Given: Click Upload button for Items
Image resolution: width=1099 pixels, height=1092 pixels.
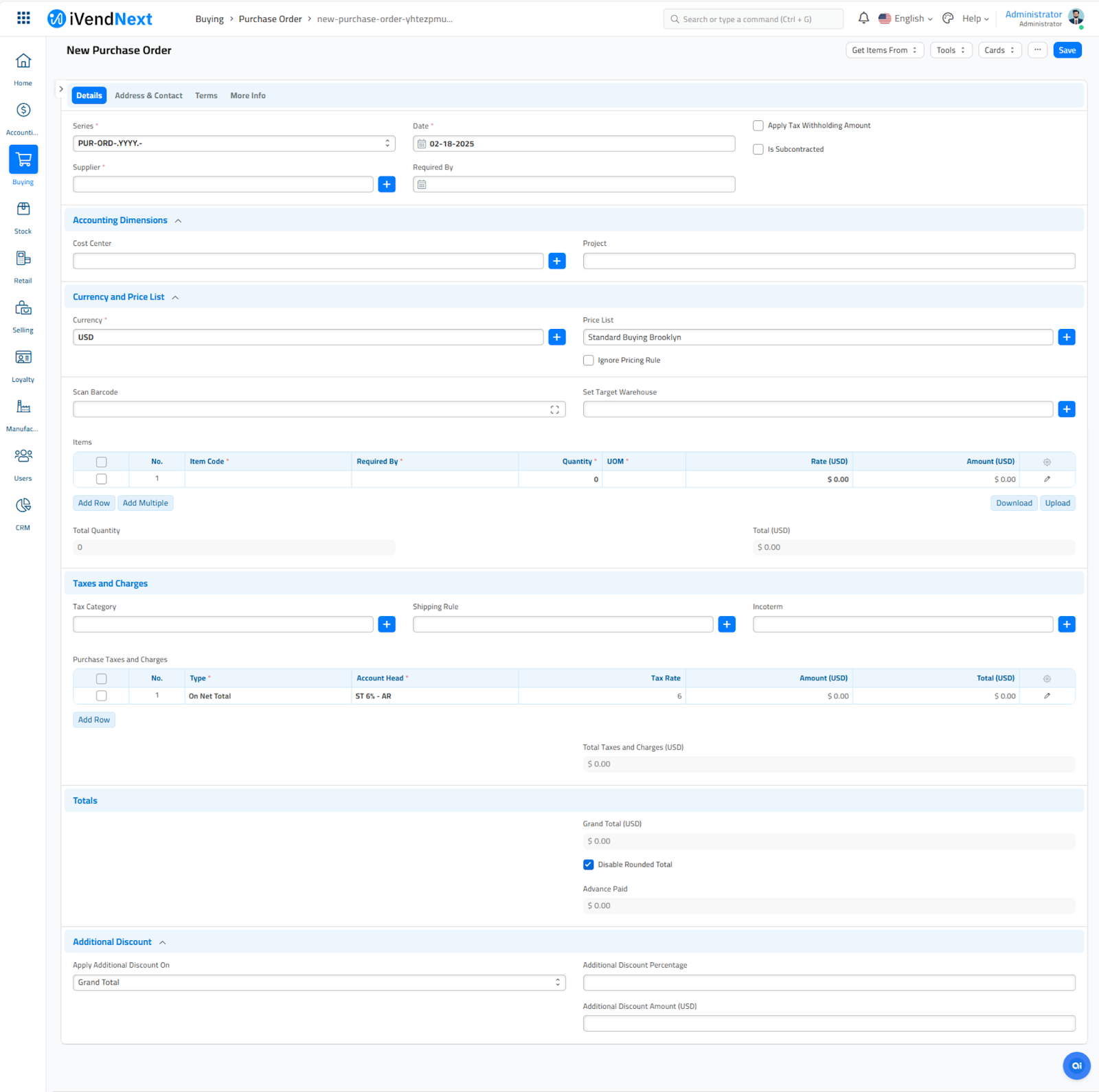Looking at the screenshot, I should [1058, 503].
